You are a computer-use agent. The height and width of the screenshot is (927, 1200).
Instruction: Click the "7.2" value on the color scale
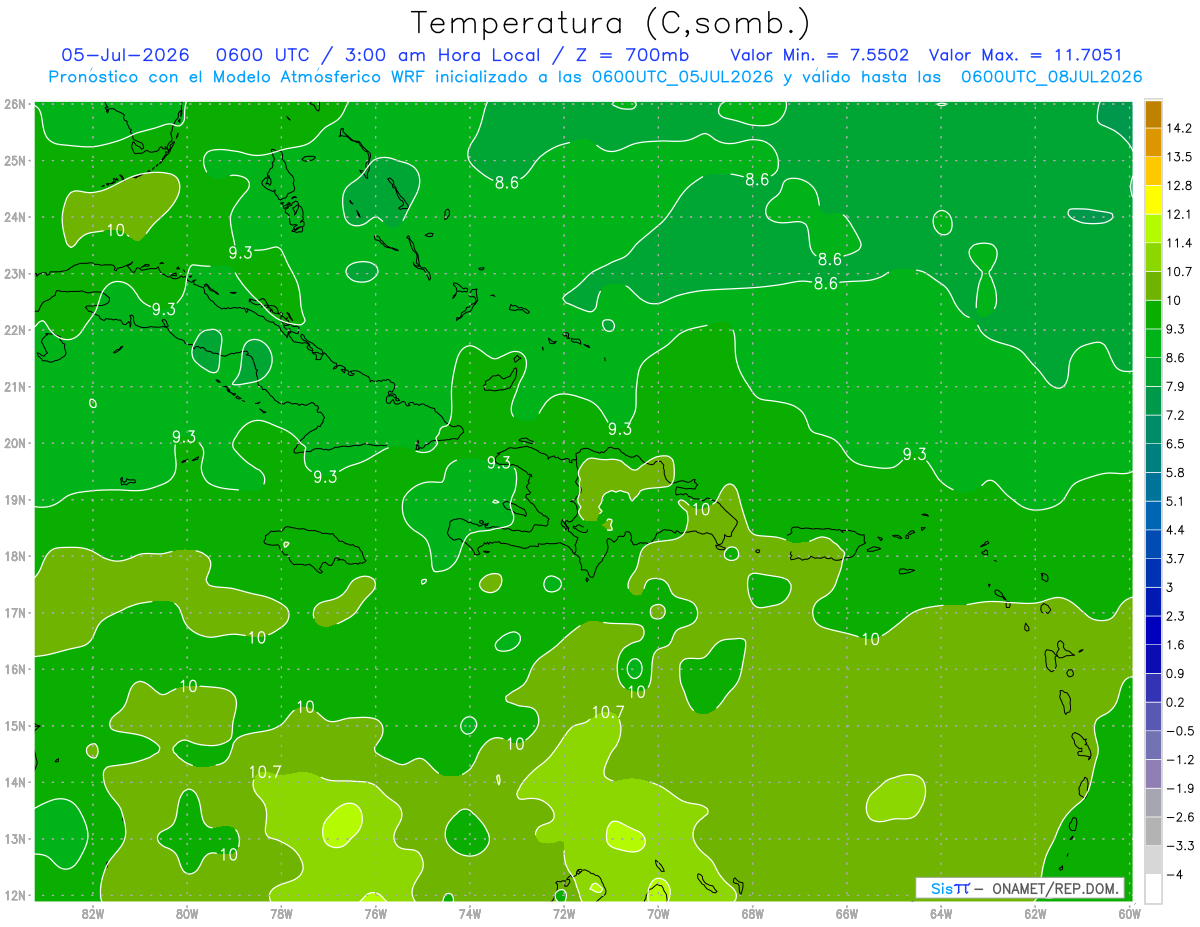pyautogui.click(x=1175, y=415)
